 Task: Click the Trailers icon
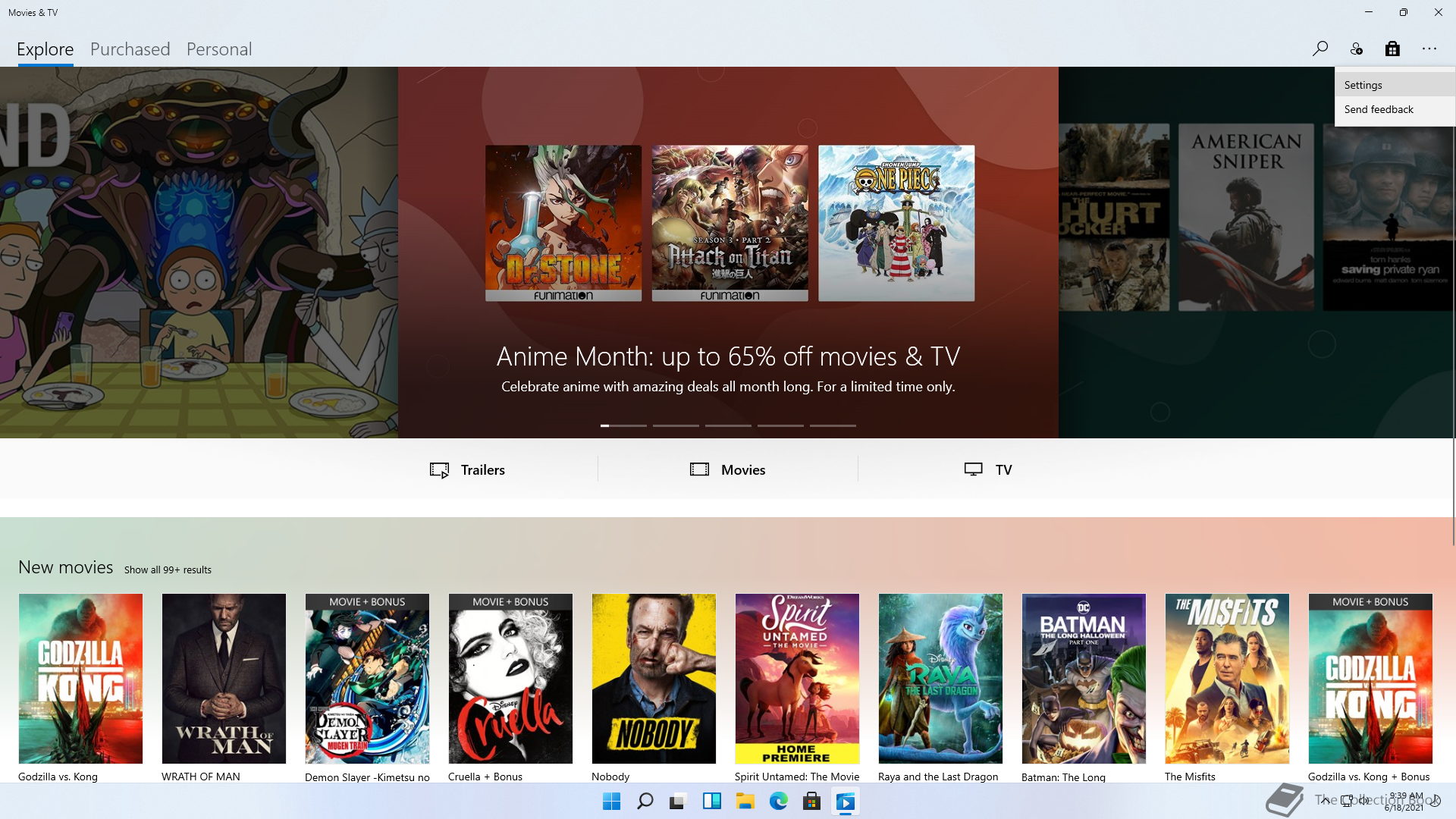click(440, 470)
